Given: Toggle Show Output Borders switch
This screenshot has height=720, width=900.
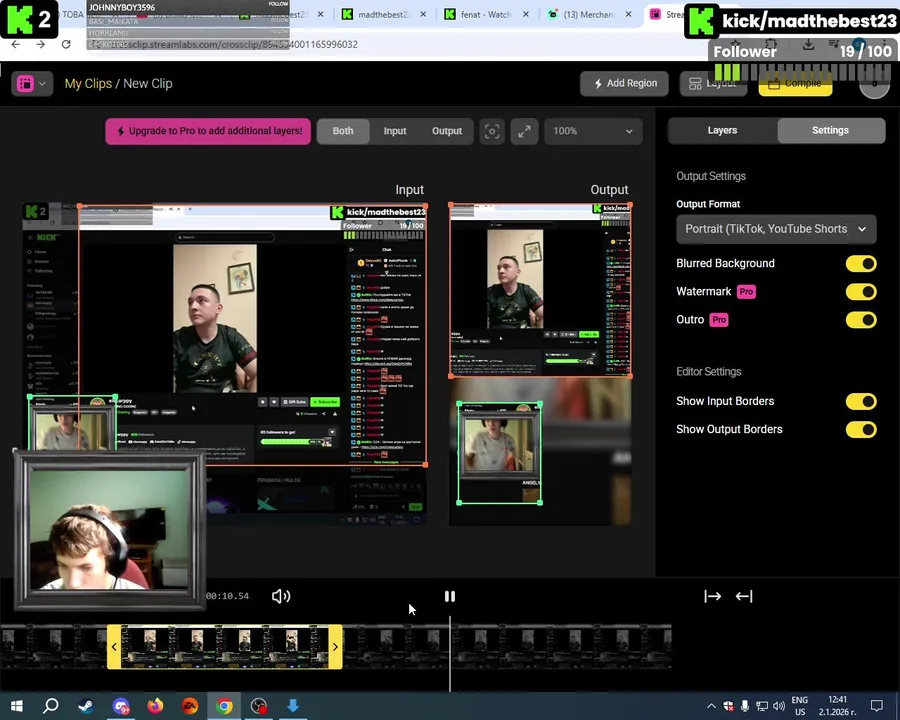Looking at the screenshot, I should click(x=861, y=429).
